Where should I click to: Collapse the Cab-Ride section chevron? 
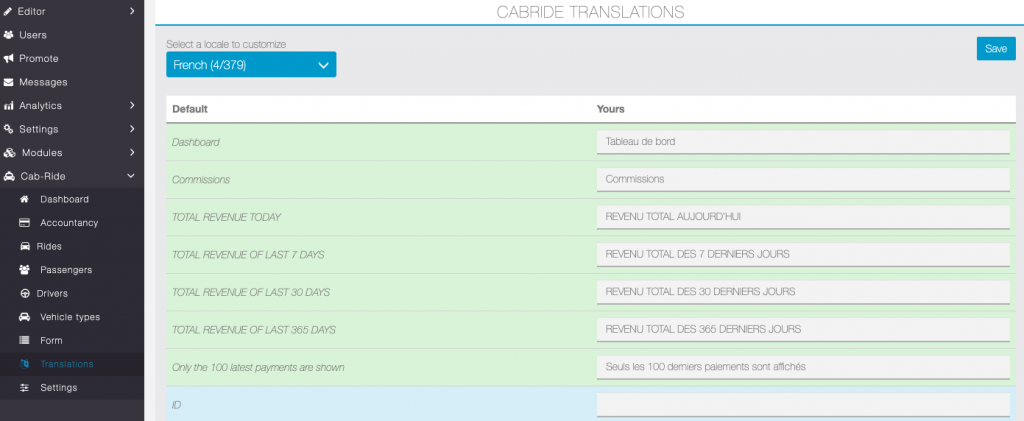pyautogui.click(x=132, y=176)
